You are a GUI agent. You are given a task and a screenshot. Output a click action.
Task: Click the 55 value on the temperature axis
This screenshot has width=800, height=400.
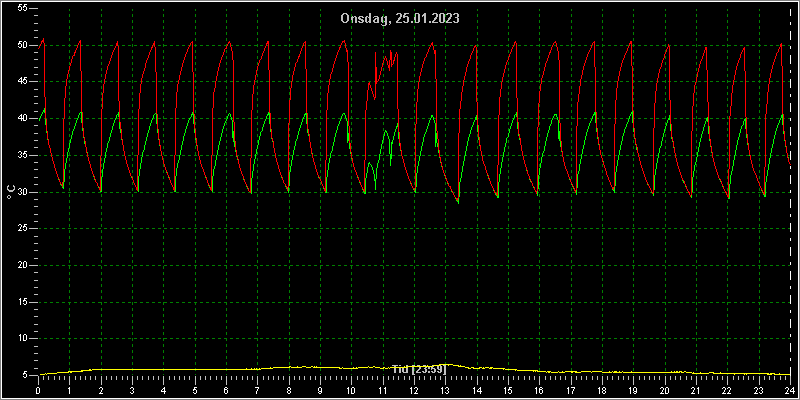click(x=24, y=8)
